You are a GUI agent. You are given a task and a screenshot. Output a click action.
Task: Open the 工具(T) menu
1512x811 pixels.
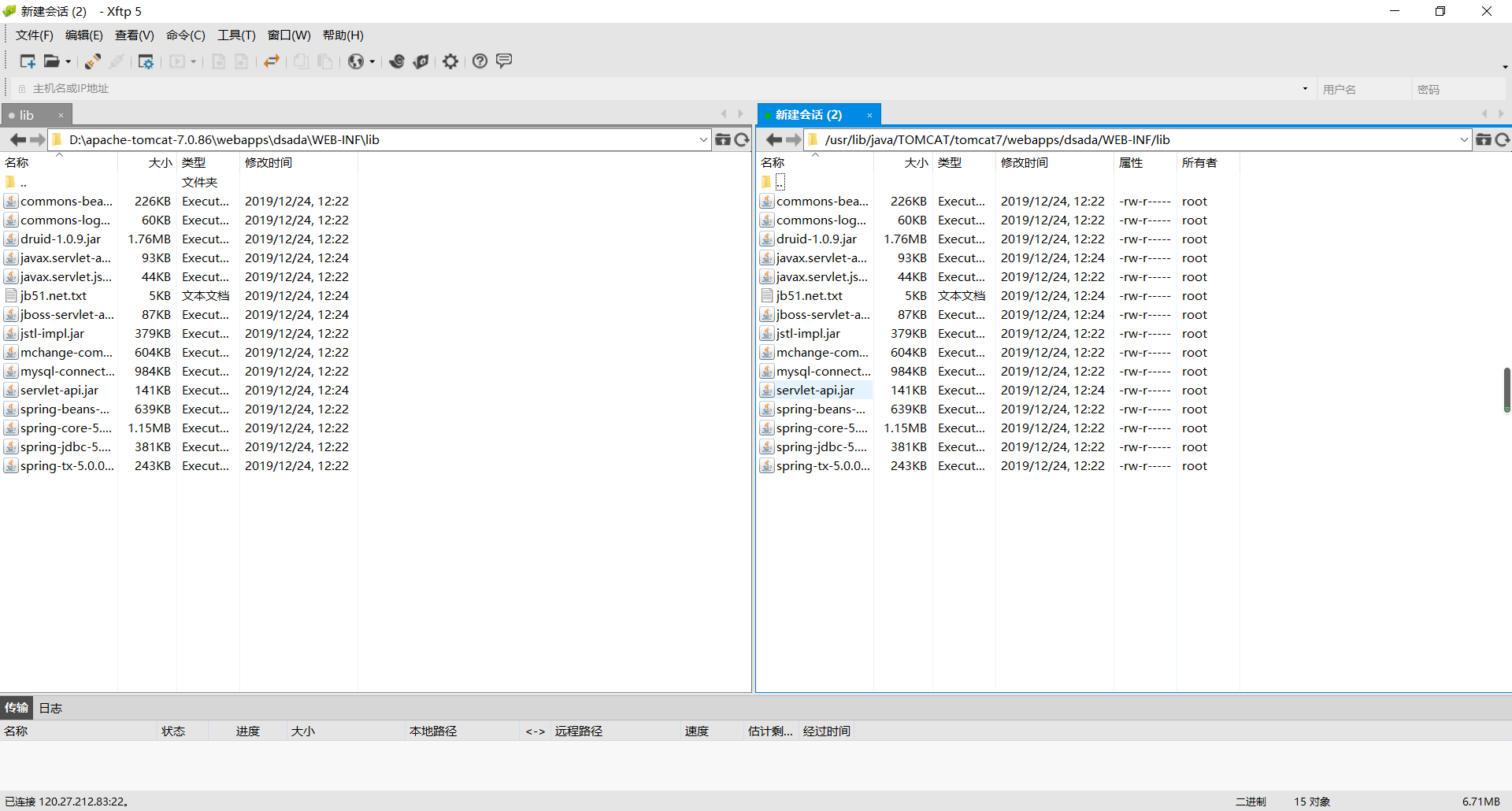[x=236, y=35]
